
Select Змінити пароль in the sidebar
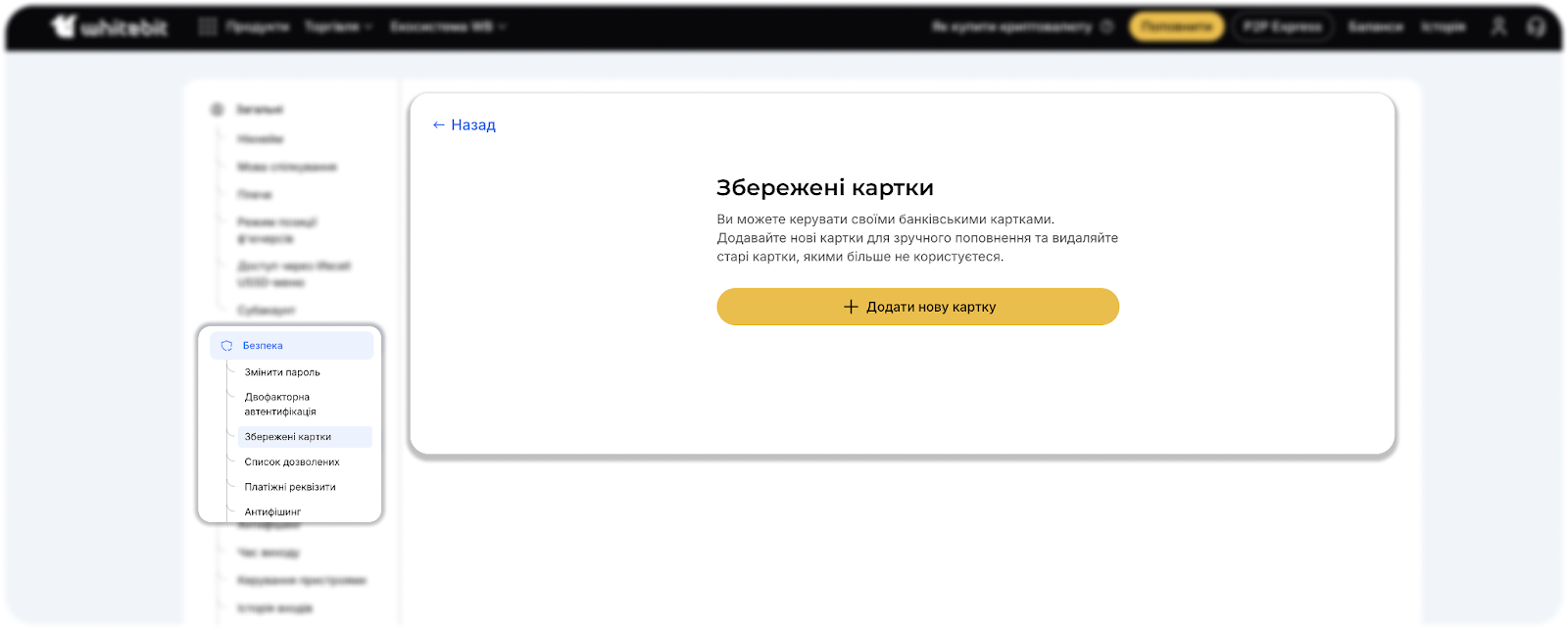click(282, 372)
